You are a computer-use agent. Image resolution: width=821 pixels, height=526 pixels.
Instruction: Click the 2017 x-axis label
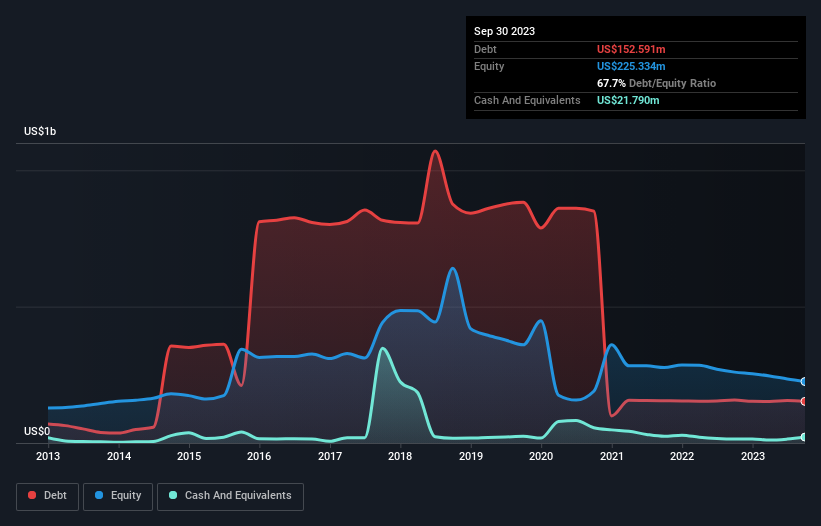[x=330, y=456]
